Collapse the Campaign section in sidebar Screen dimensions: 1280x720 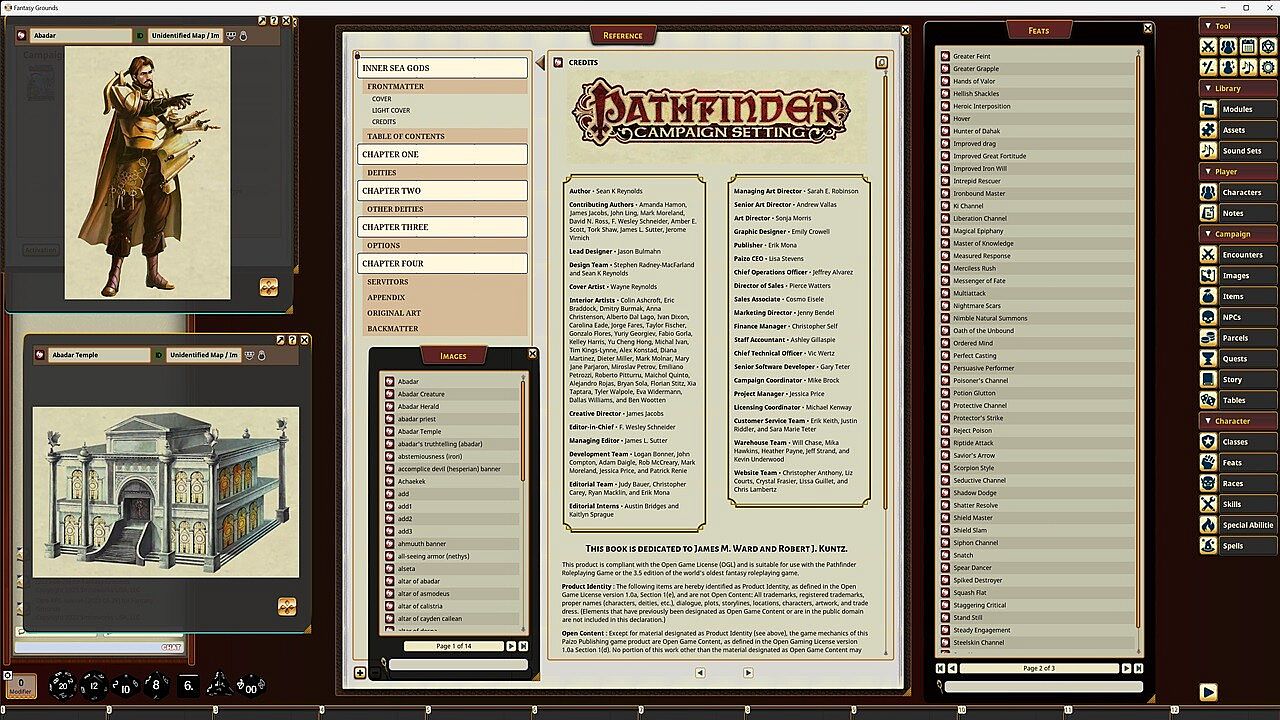click(1237, 234)
